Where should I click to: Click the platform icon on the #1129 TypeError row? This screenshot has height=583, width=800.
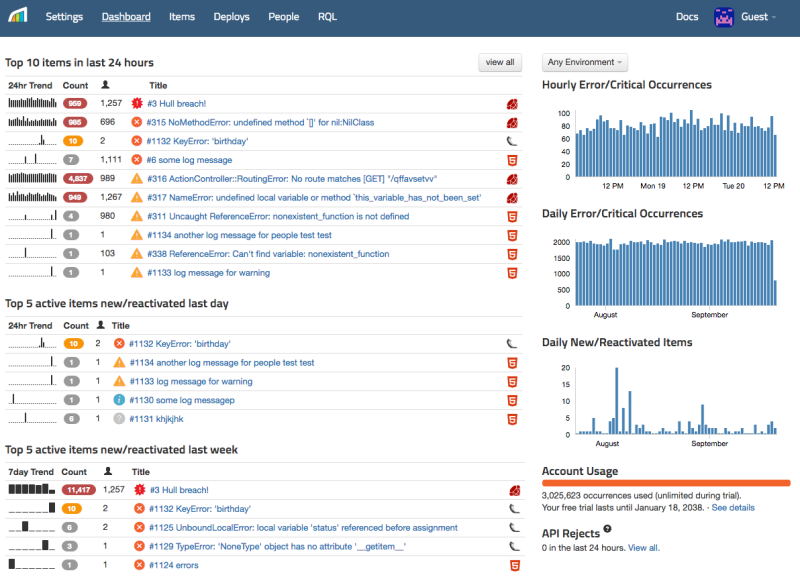click(511, 546)
